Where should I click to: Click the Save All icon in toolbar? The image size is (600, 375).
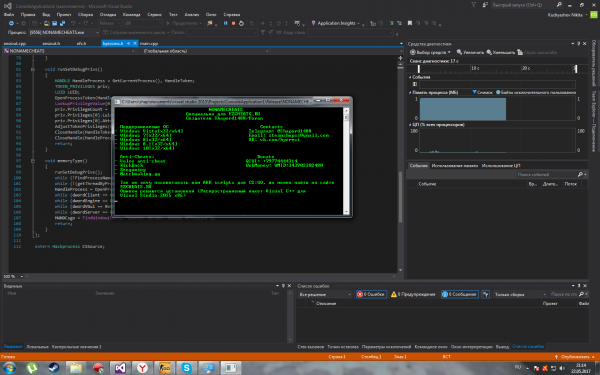[62, 23]
